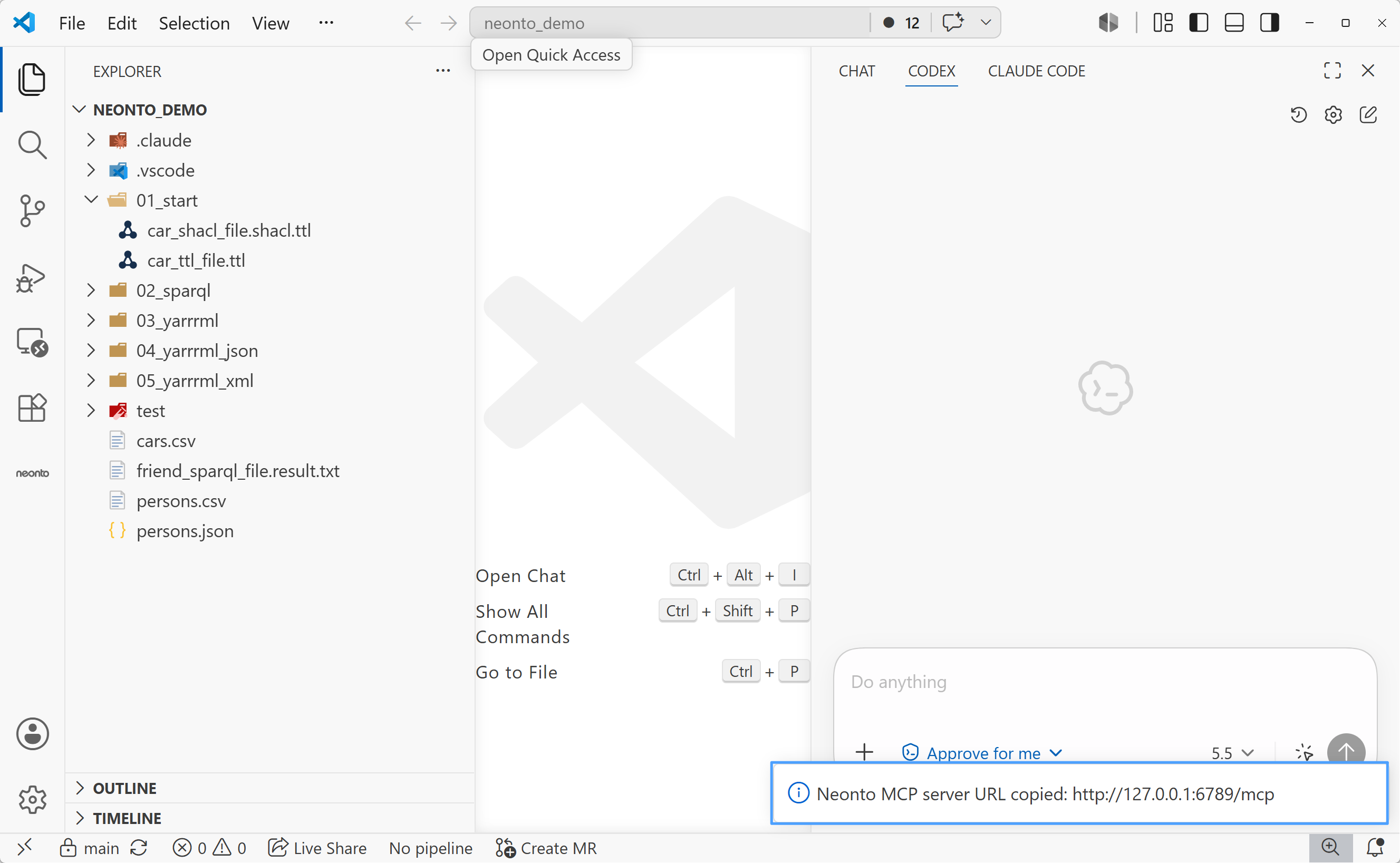Switch to the CLAUDE CODE tab

point(1037,71)
